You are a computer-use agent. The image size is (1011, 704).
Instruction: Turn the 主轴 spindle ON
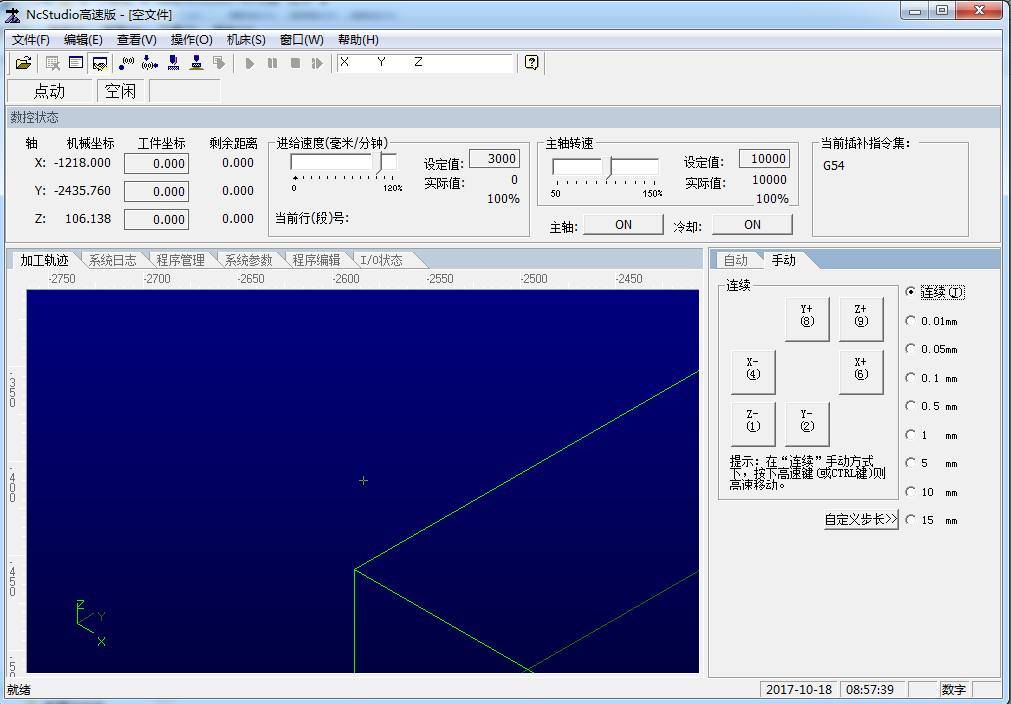click(x=622, y=223)
